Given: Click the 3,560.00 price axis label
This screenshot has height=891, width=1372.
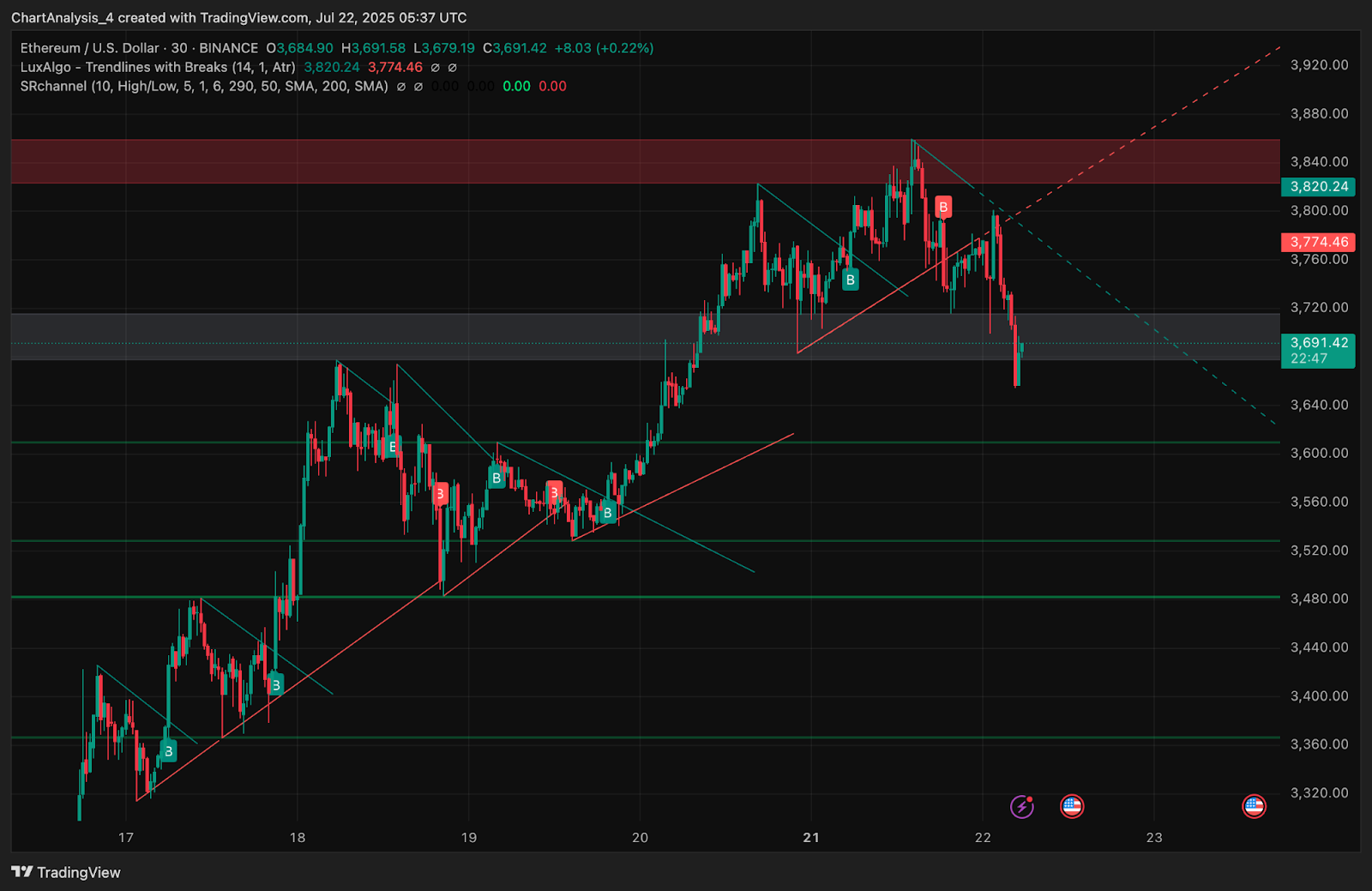Looking at the screenshot, I should coord(1319,502).
